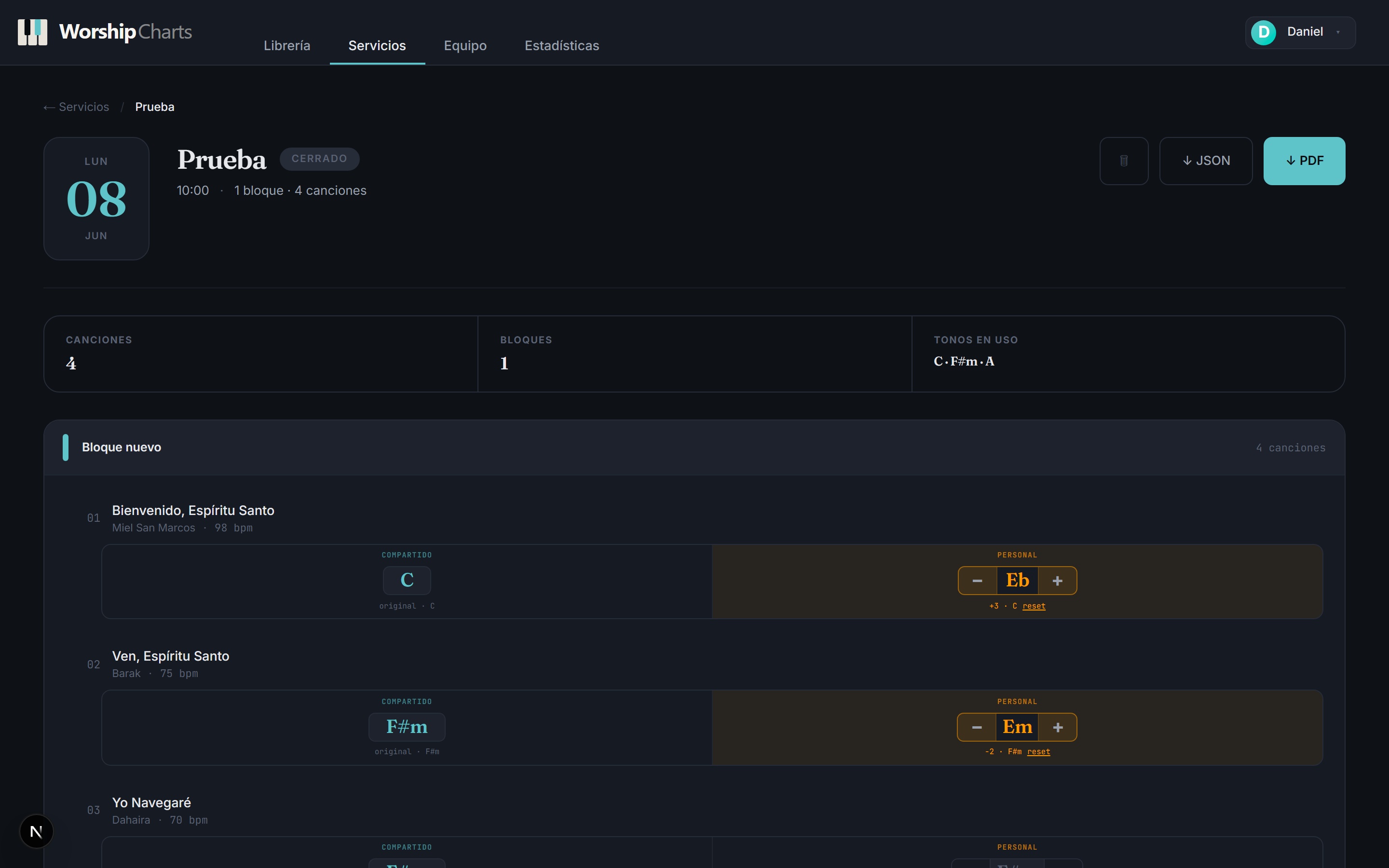Go back via the Servicios breadcrumb
This screenshot has width=1389, height=868.
click(x=76, y=107)
